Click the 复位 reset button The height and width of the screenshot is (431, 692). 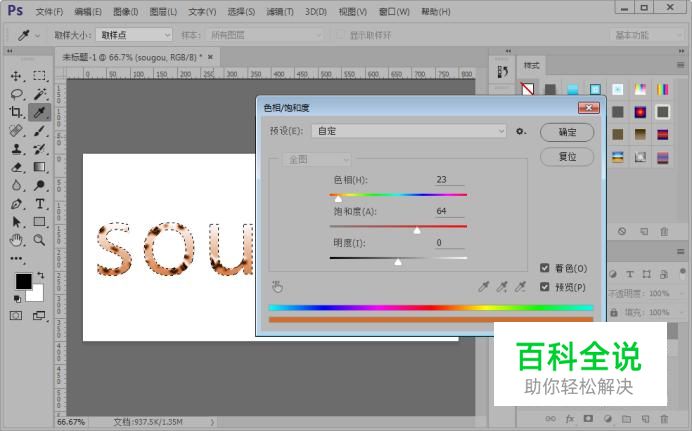click(x=567, y=157)
